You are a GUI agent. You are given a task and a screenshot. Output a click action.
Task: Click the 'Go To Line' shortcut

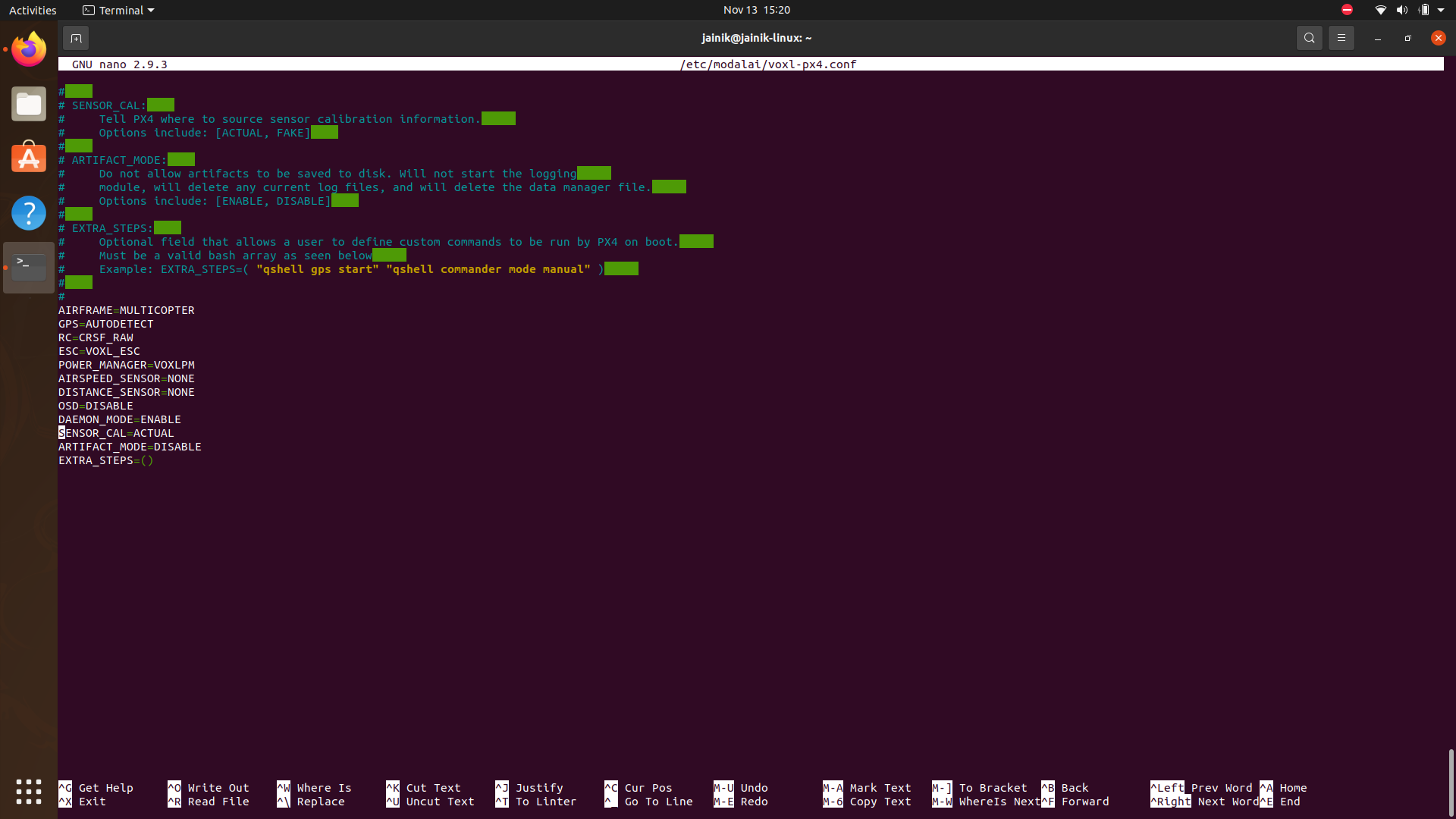649,802
